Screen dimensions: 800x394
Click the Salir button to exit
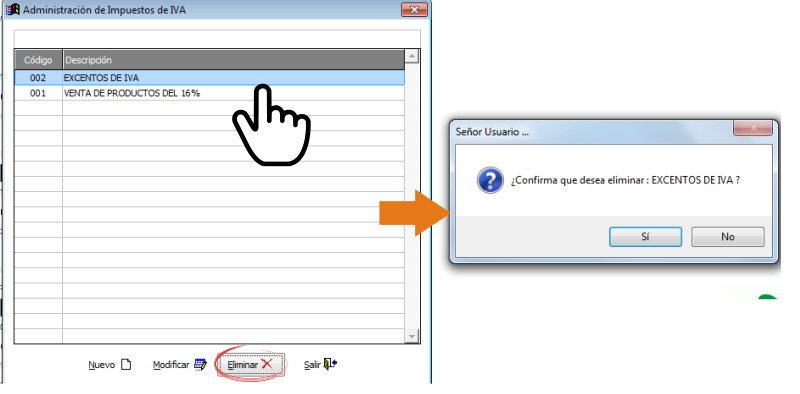click(x=320, y=364)
